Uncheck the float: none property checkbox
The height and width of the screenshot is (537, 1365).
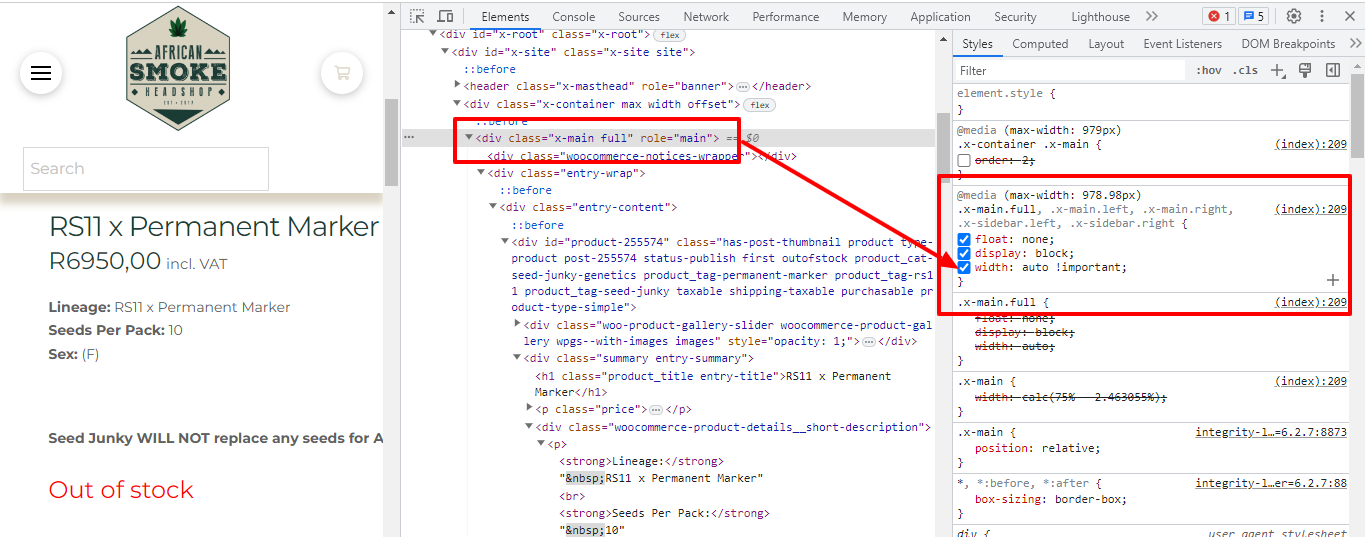[964, 240]
